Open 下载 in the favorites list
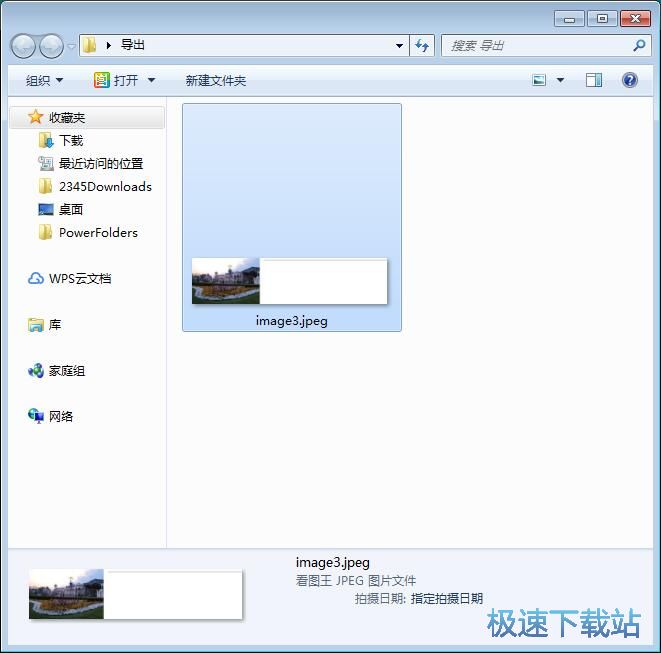Screen dimensions: 661x653 point(71,140)
